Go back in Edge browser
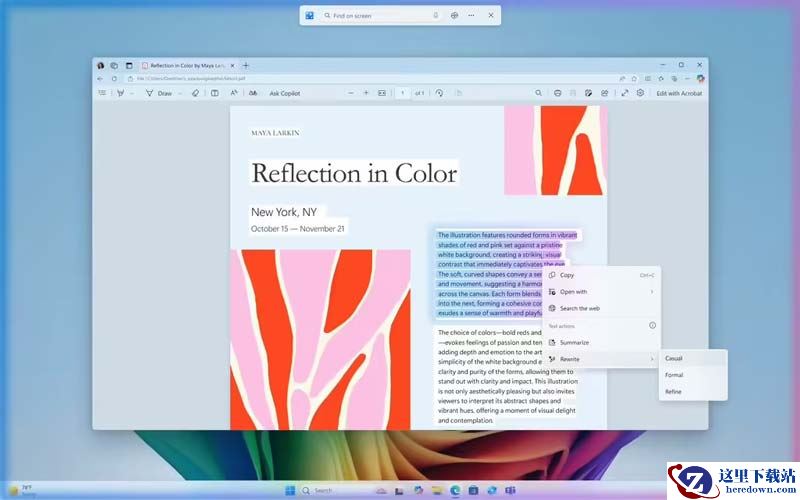The image size is (800, 500). click(x=100, y=79)
